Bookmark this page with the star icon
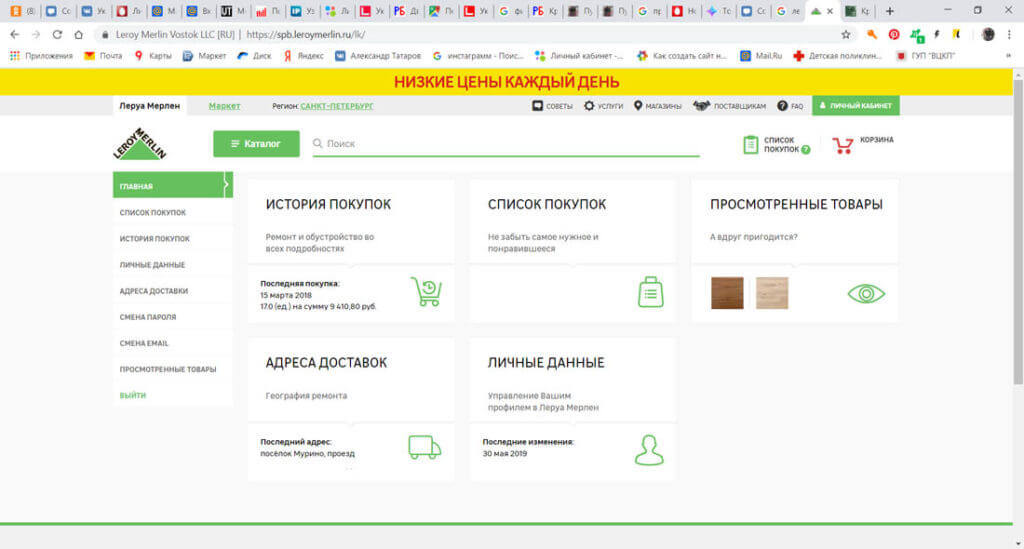 point(846,34)
